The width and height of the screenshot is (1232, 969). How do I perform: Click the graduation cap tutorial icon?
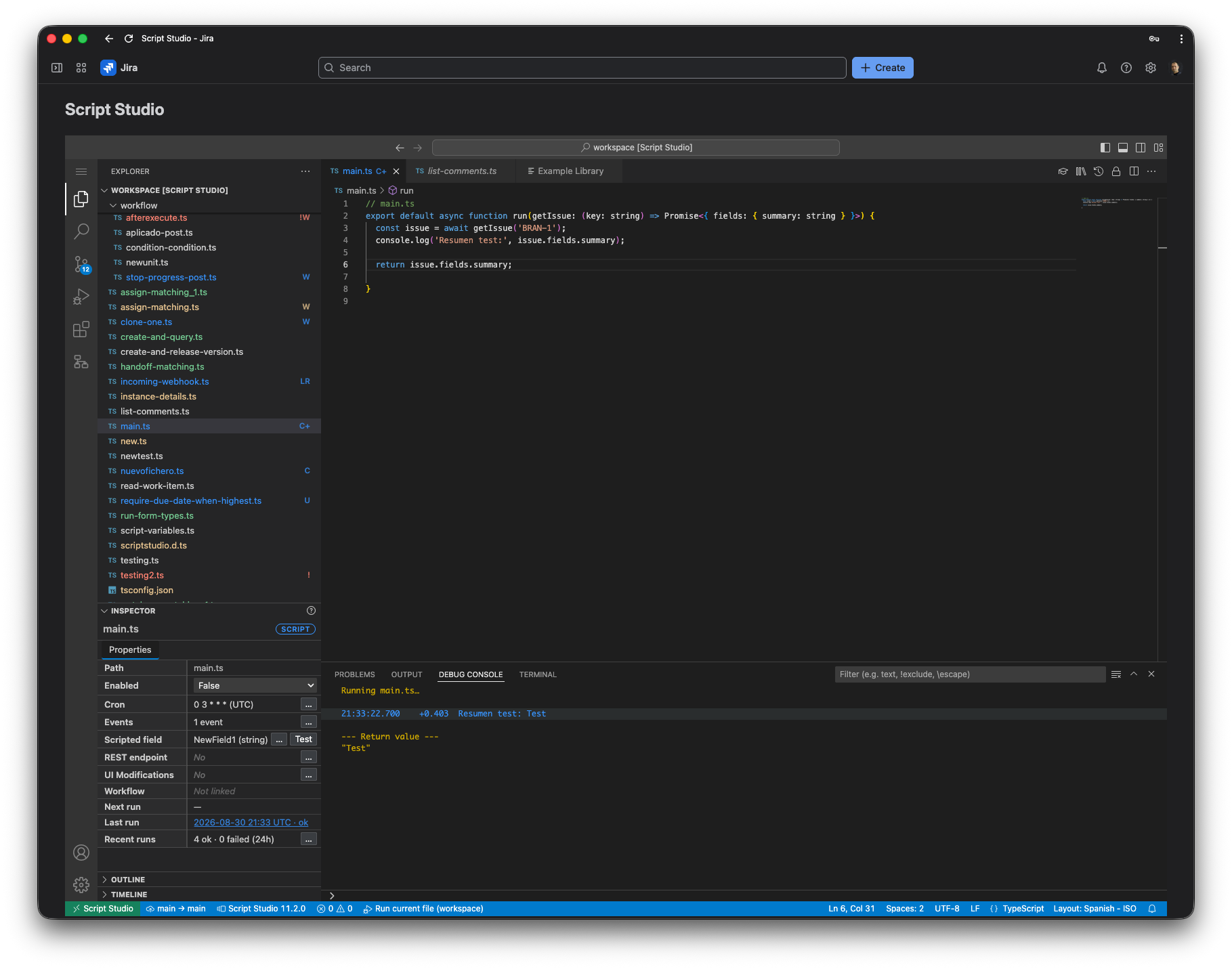(1063, 171)
